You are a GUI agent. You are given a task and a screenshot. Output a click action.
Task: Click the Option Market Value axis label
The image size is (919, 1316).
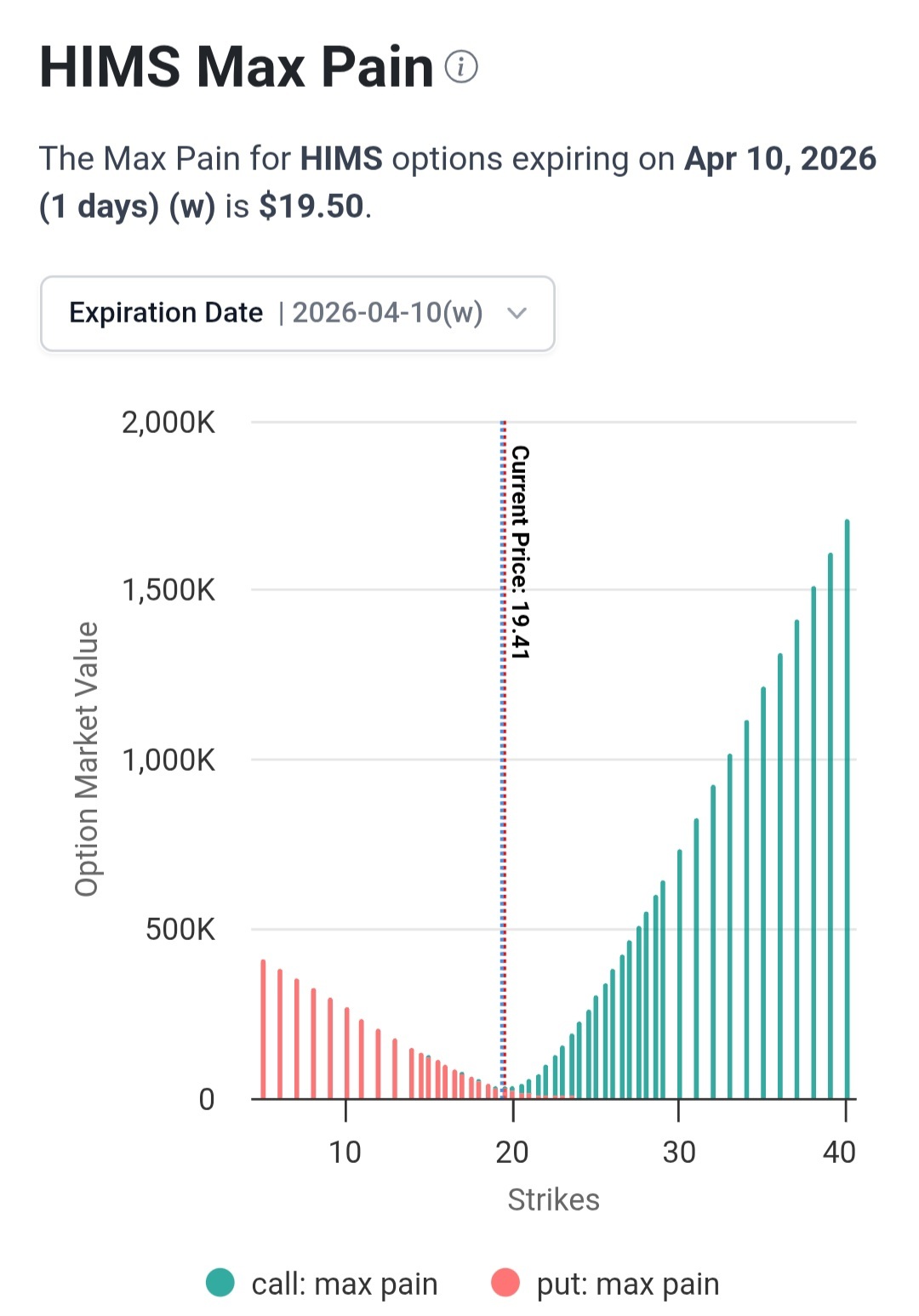[87, 759]
